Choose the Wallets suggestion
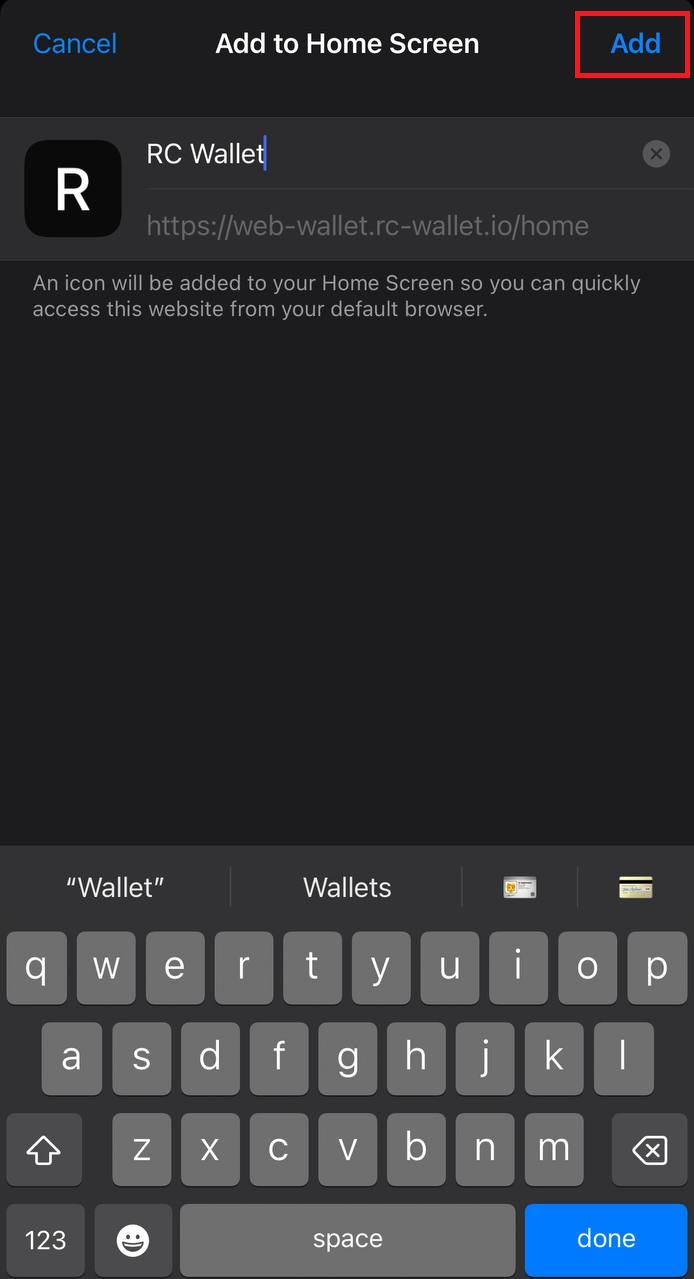The image size is (694, 1279). [347, 887]
